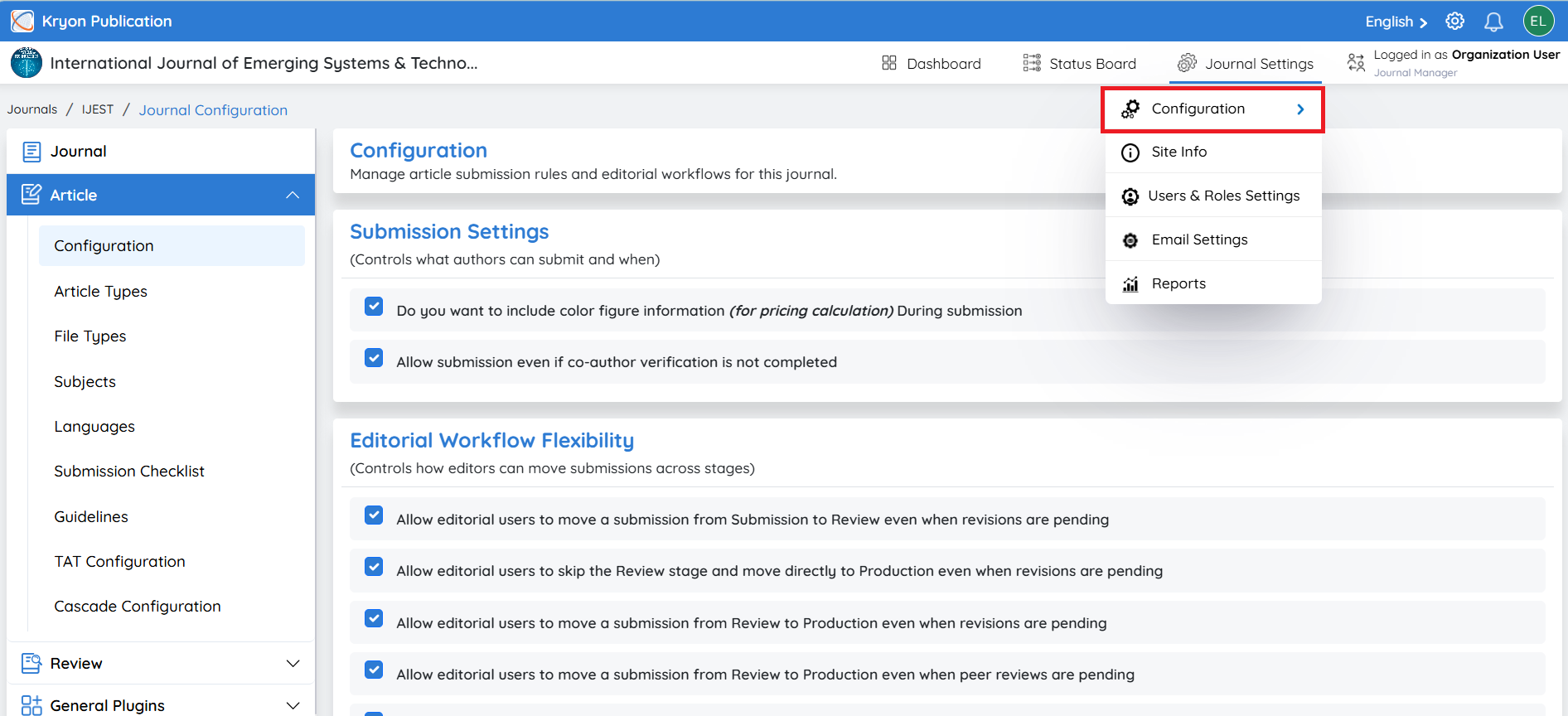
Task: Expand the Configuration submenu arrow
Action: (x=1300, y=109)
